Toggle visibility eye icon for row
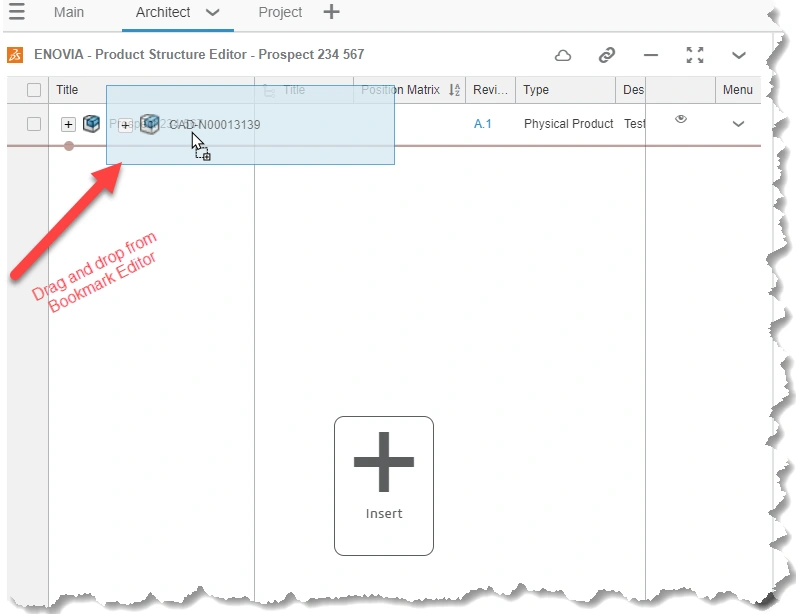 tap(681, 119)
